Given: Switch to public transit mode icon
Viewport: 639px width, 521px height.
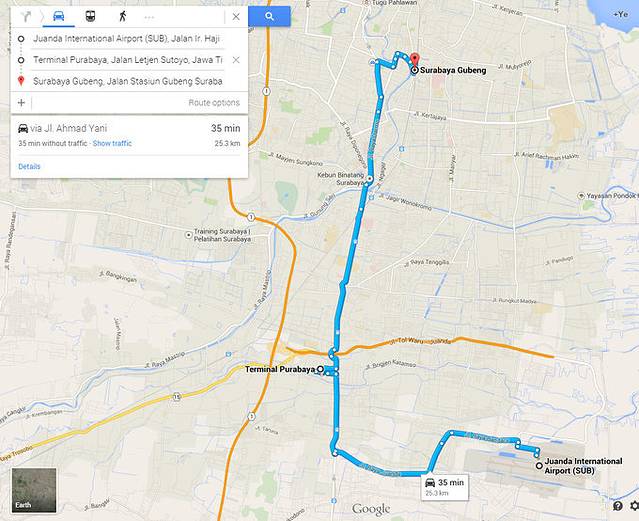Looking at the screenshot, I should click(90, 16).
